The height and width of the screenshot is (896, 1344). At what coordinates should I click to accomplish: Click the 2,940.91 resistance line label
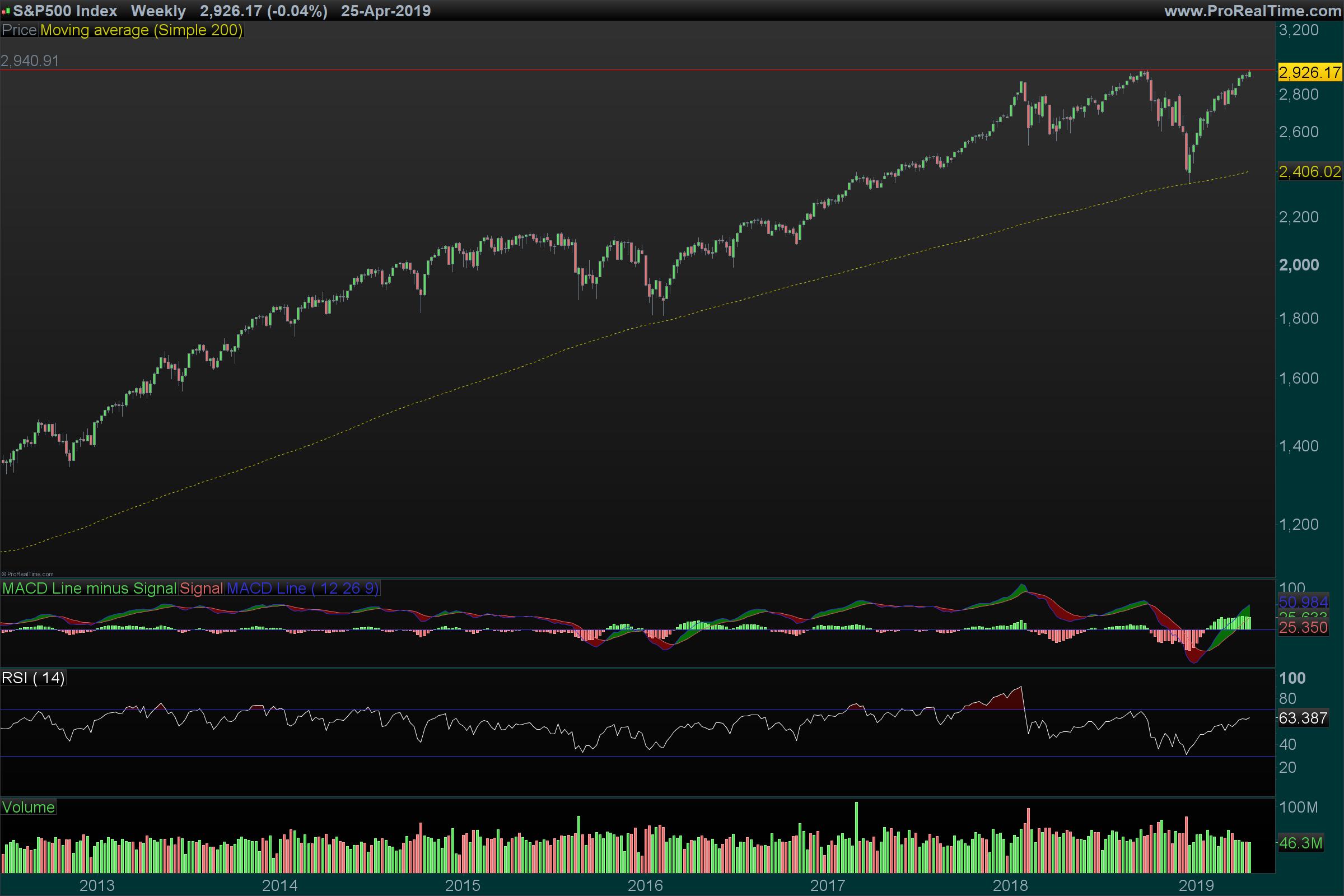pos(30,61)
